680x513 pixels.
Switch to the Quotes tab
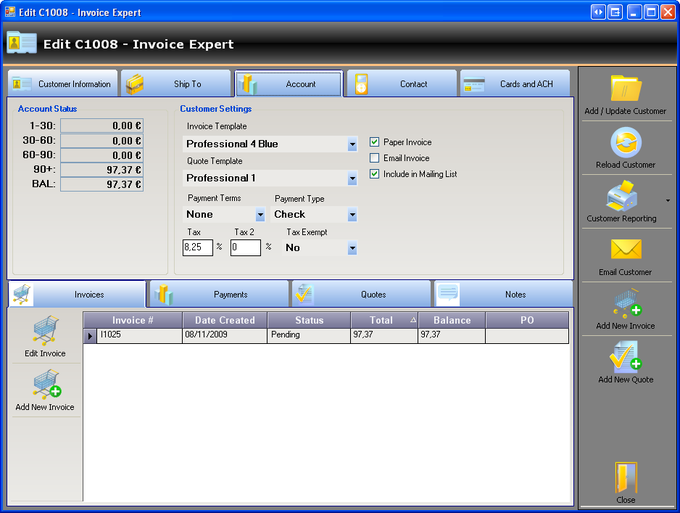pos(362,294)
